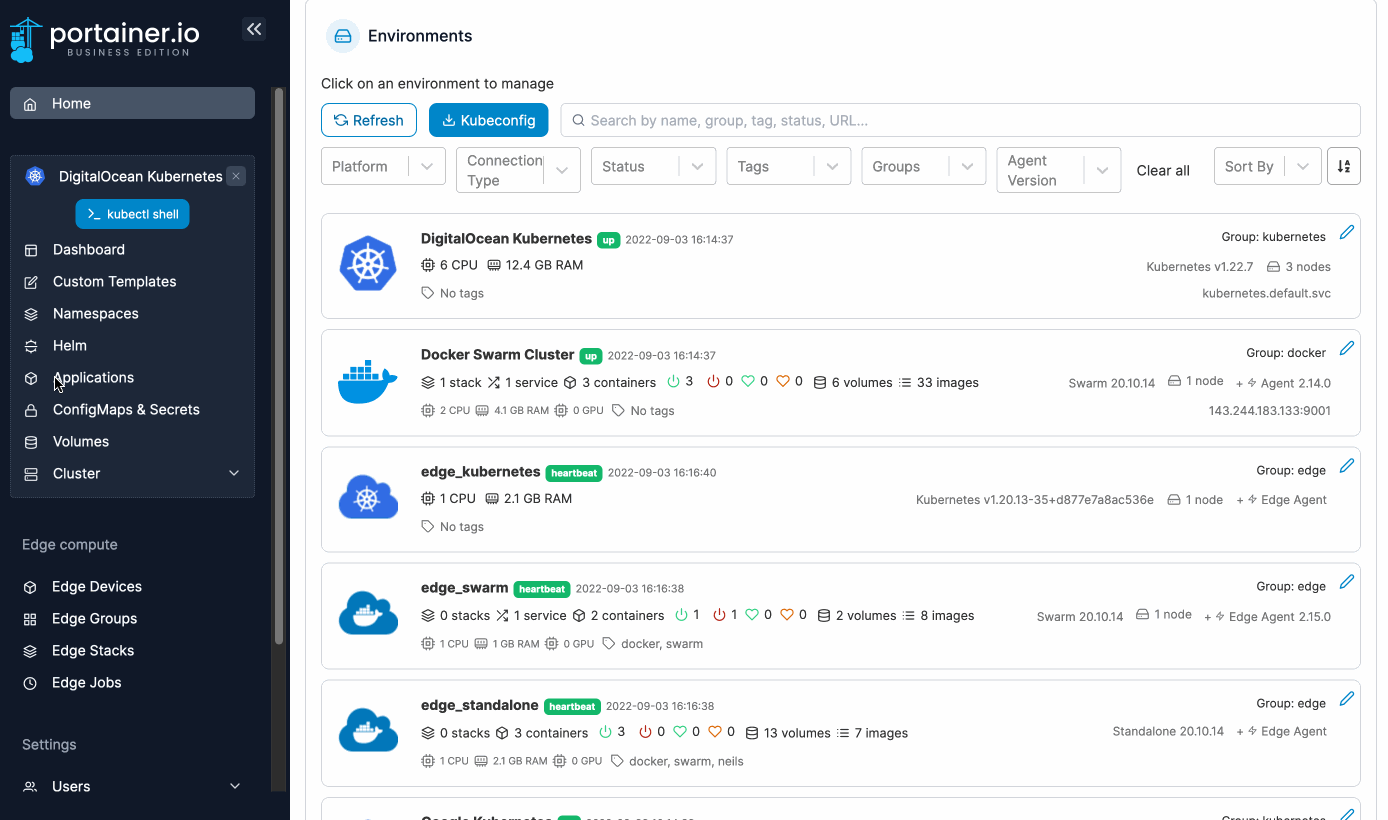This screenshot has width=1388, height=820.
Task: Open Edge Groups
Action: pyautogui.click(x=94, y=619)
